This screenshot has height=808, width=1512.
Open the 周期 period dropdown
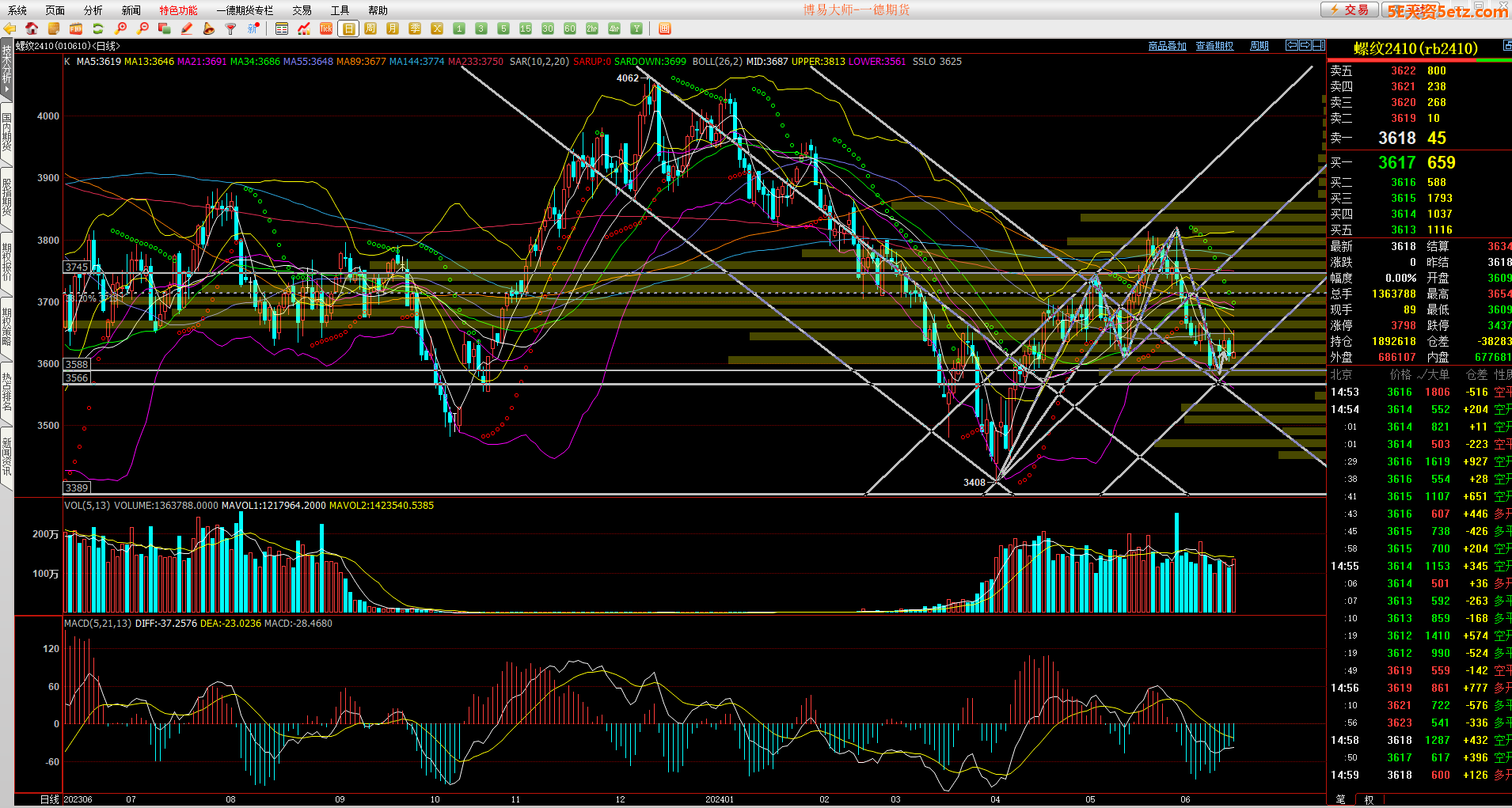tap(1259, 46)
